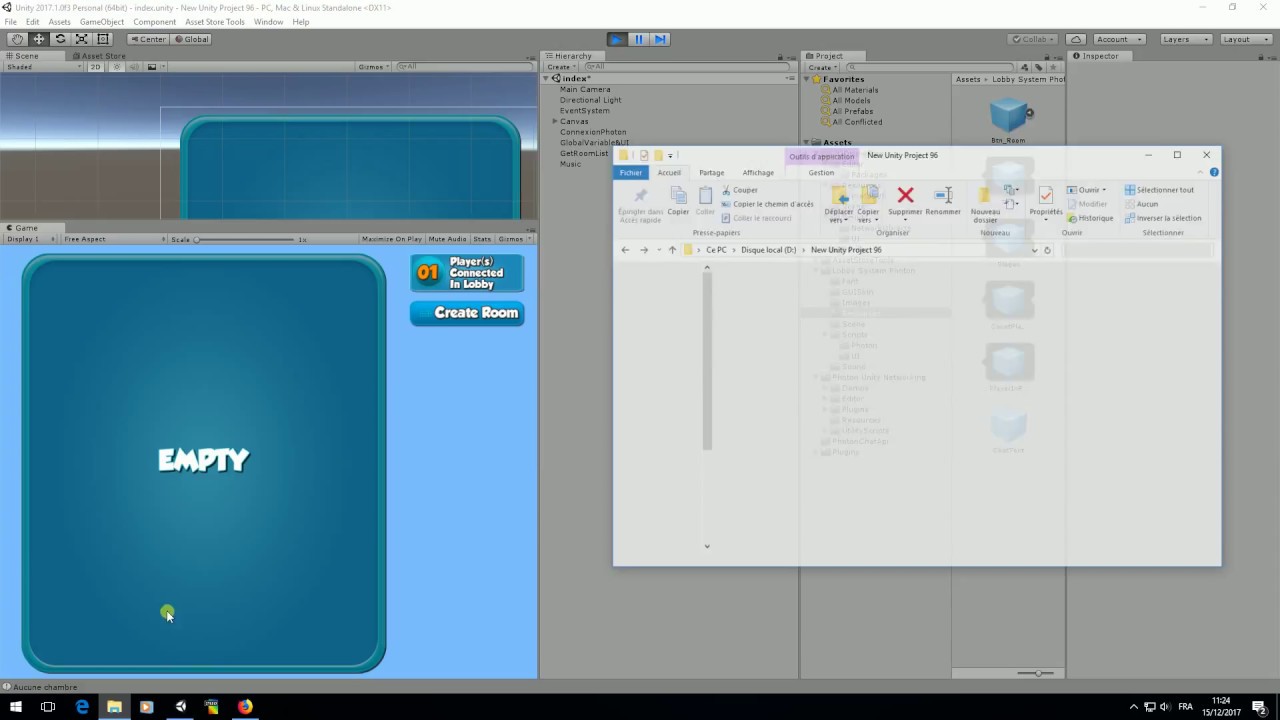Click Nouveau dossier in Explorer ribbon
Image resolution: width=1280 pixels, height=720 pixels.
[985, 205]
